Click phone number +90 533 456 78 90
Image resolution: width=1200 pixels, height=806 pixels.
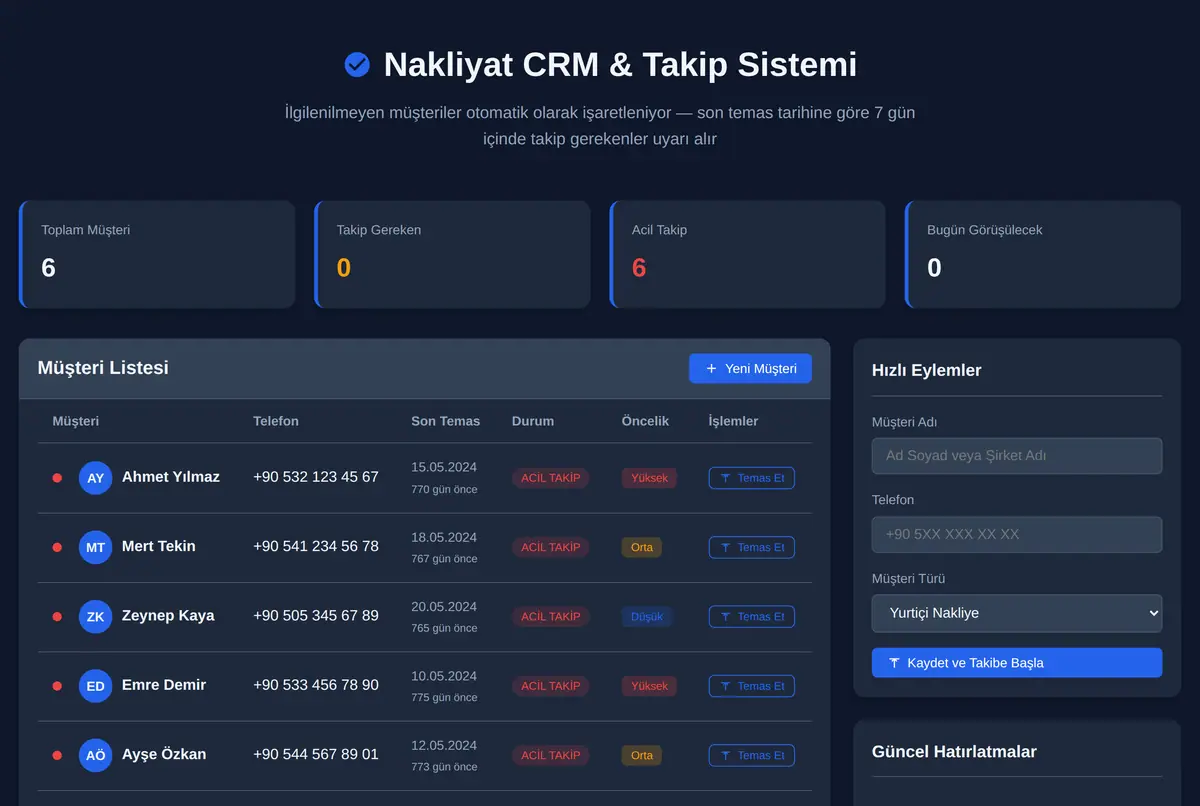click(316, 685)
